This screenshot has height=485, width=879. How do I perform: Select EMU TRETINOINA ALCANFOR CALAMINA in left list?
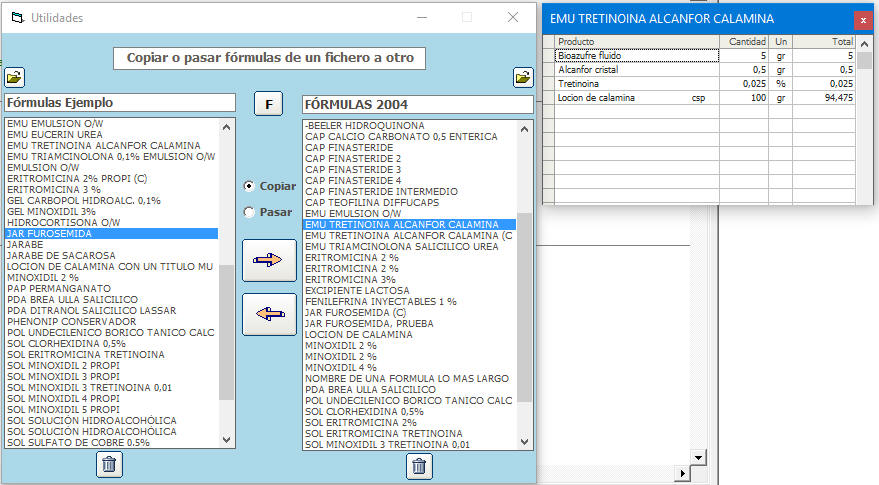click(x=112, y=146)
